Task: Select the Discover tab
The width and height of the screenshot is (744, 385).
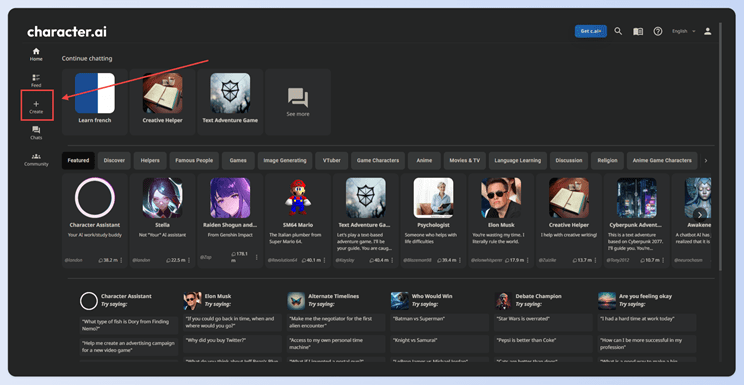Action: 114,160
